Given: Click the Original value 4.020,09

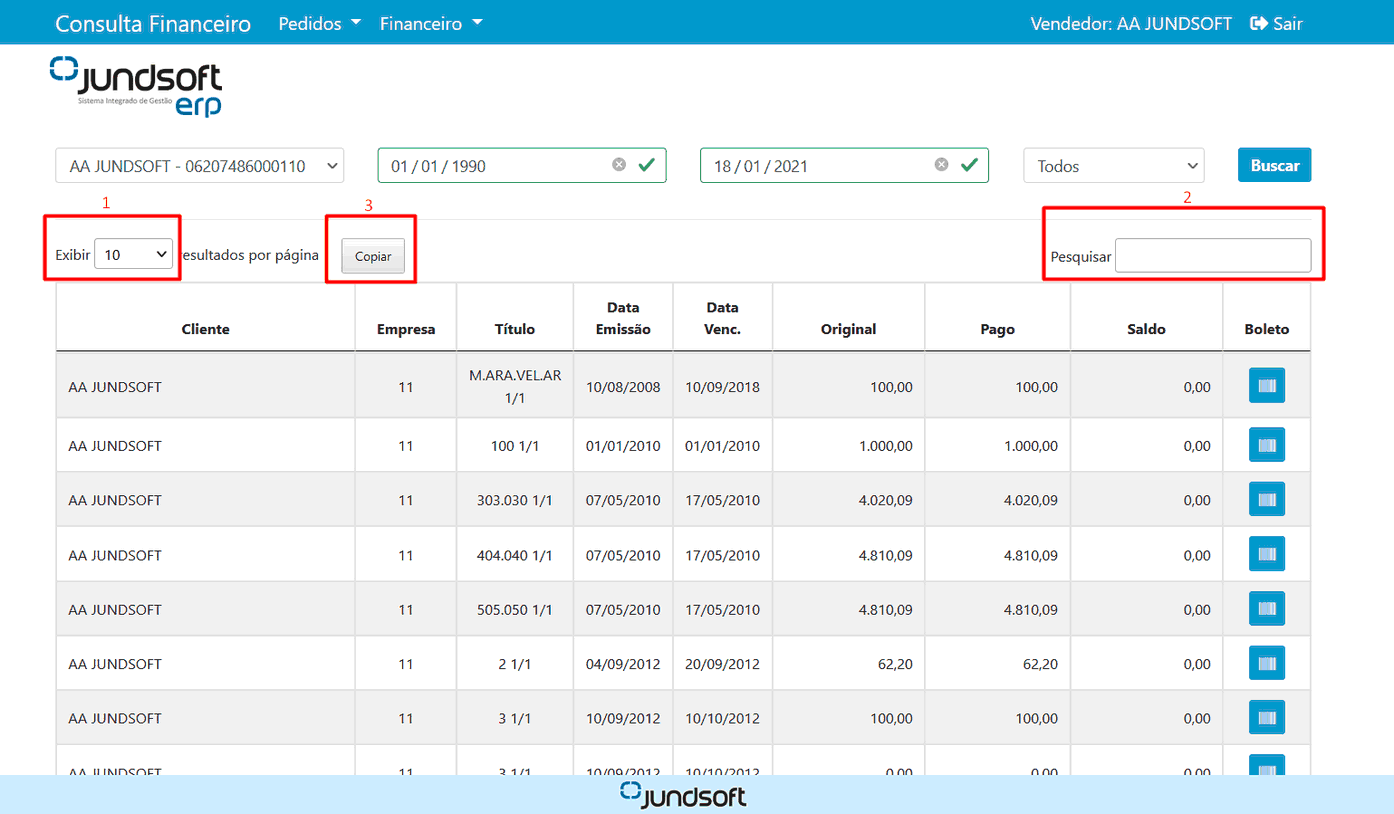Looking at the screenshot, I should [885, 500].
